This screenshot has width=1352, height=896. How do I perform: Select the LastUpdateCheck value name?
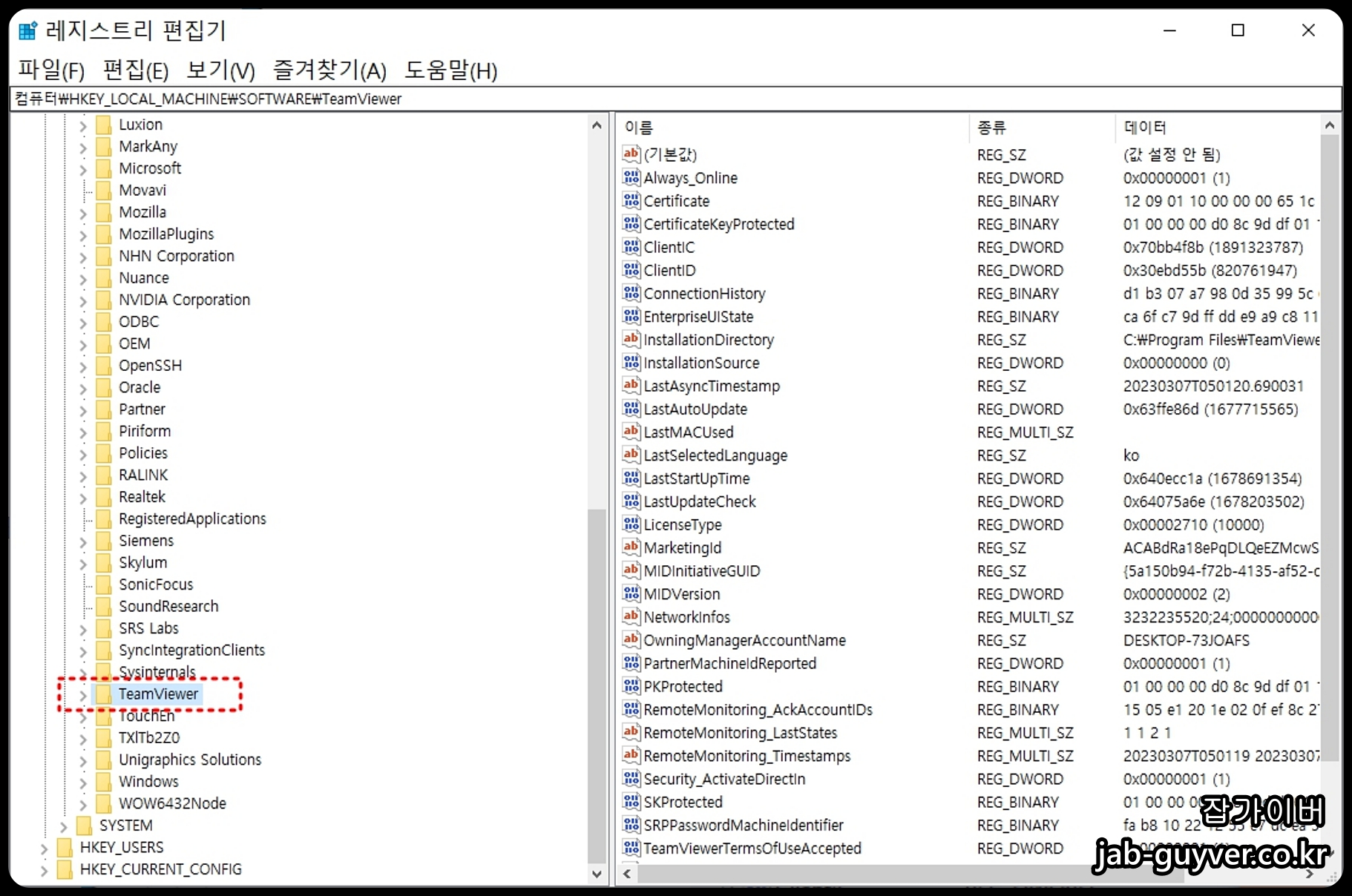700,501
